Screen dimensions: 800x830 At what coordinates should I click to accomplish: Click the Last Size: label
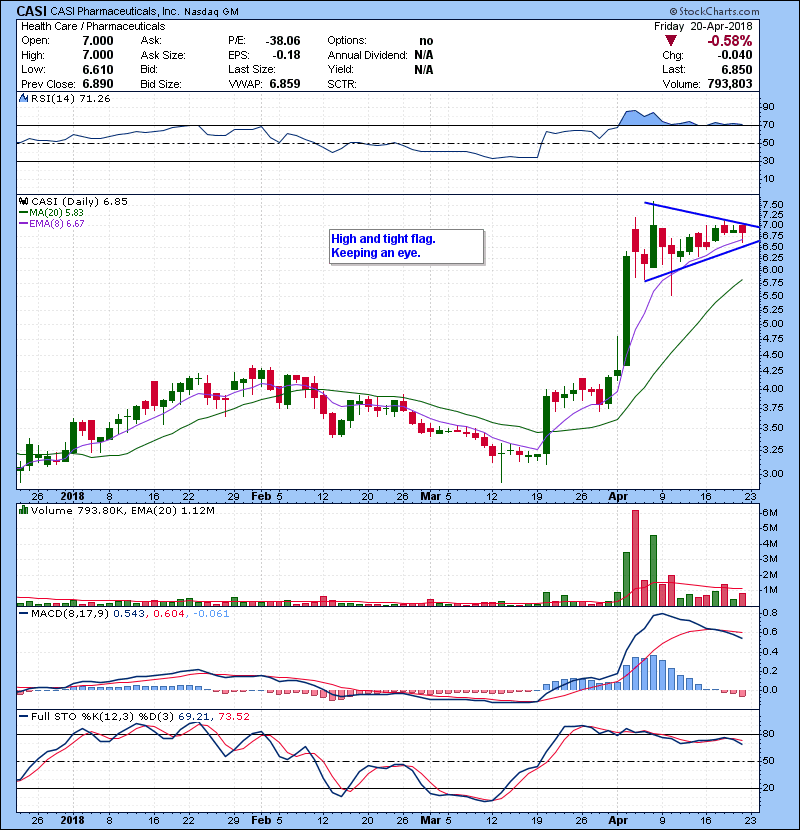click(x=251, y=69)
